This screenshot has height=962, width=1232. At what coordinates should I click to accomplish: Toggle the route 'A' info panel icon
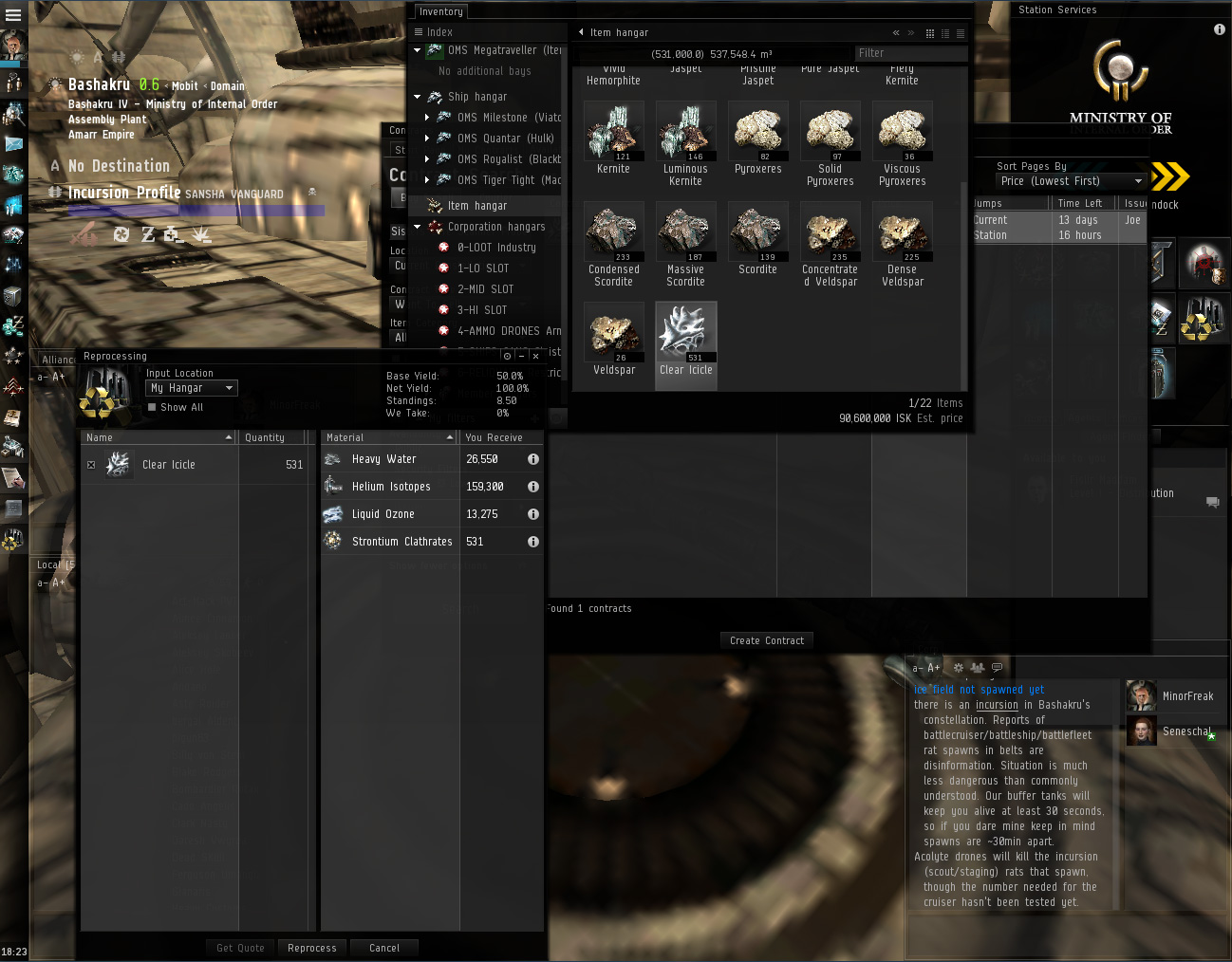pyautogui.click(x=98, y=58)
